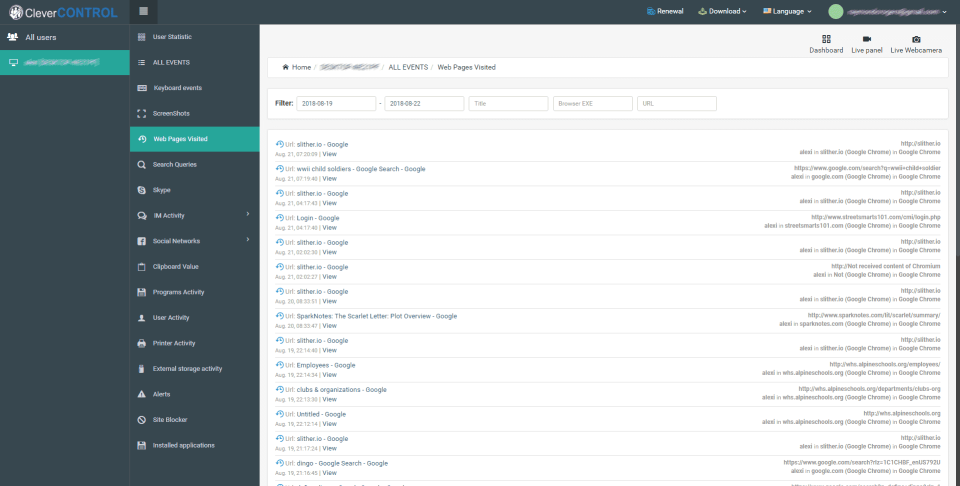This screenshot has height=486, width=960.
Task: Click the Social Networks Facebook icon
Action: tap(141, 241)
